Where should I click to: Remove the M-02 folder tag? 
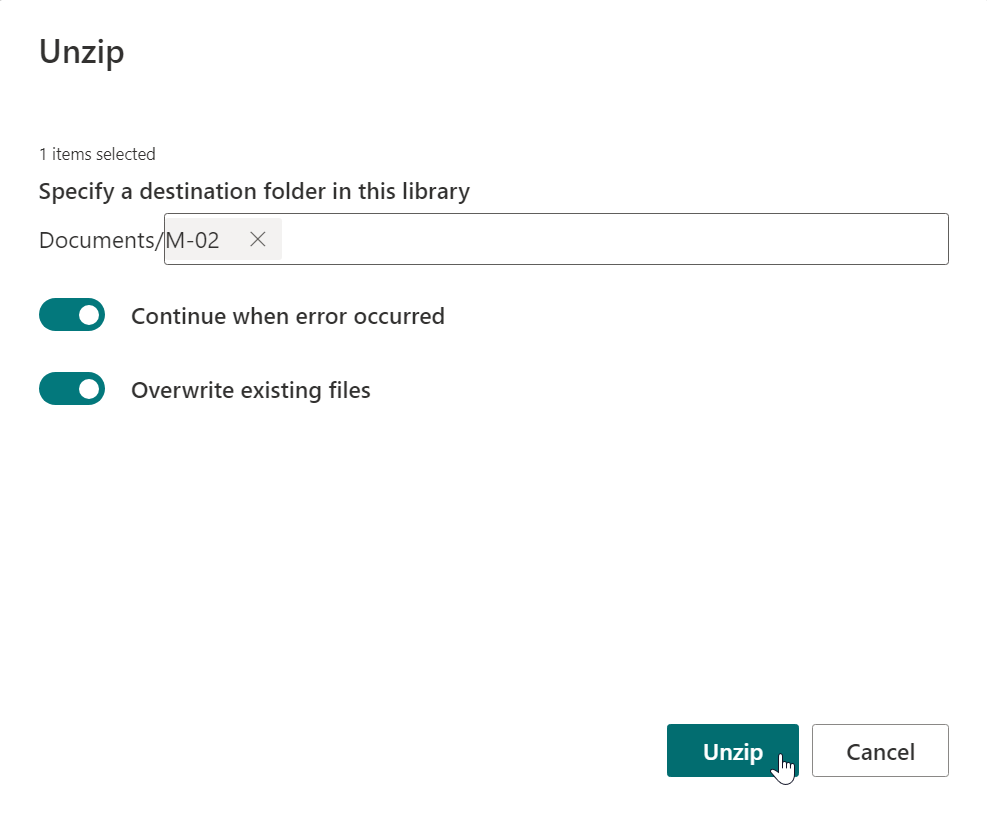[x=257, y=240]
